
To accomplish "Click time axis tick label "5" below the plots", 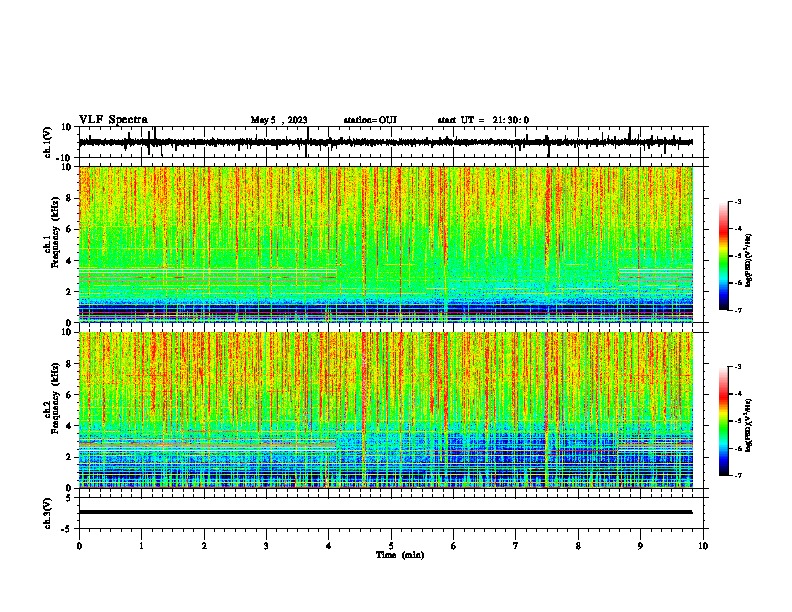I will [x=391, y=546].
